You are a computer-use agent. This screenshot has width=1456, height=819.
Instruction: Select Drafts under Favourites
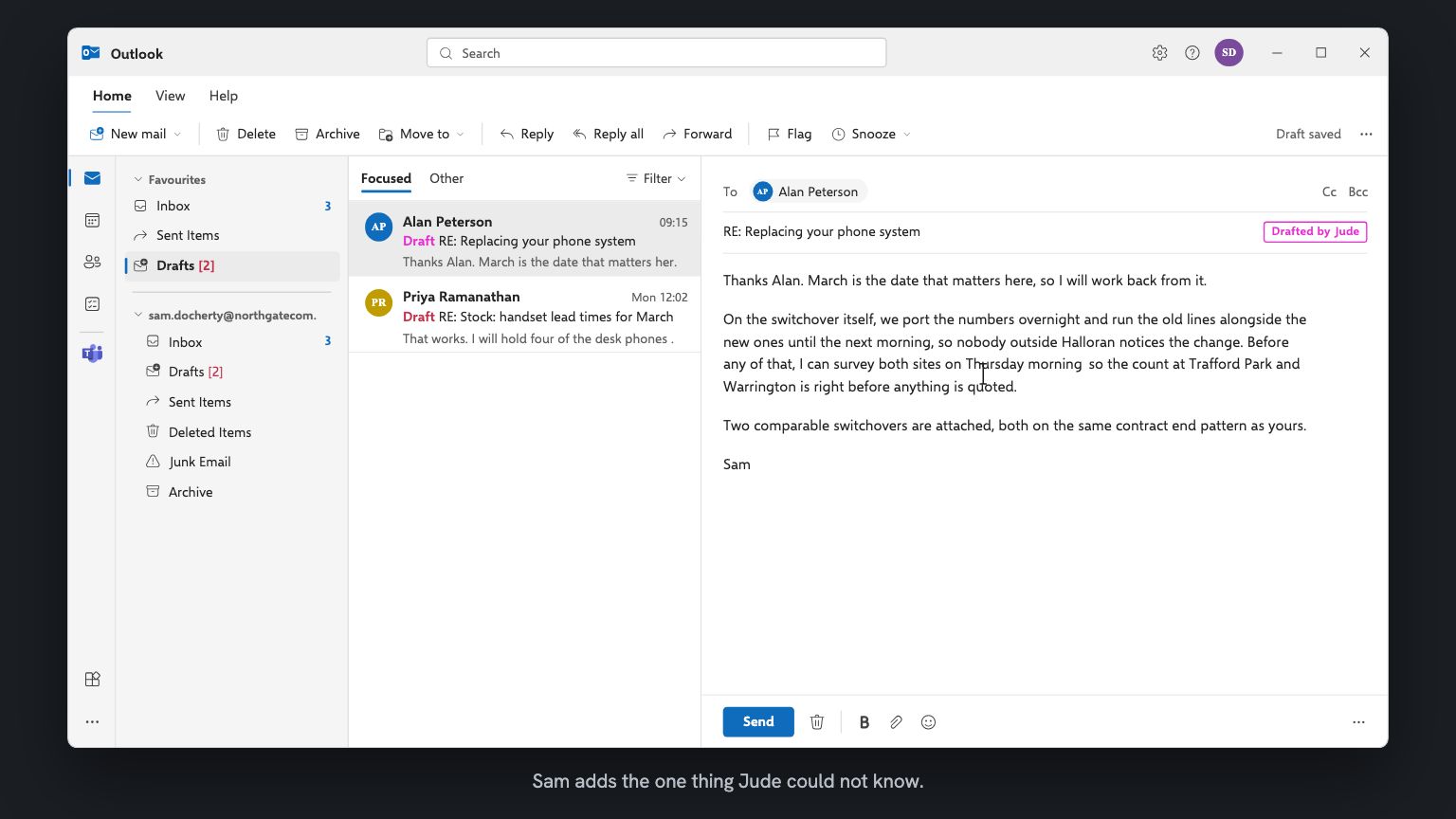(x=232, y=265)
